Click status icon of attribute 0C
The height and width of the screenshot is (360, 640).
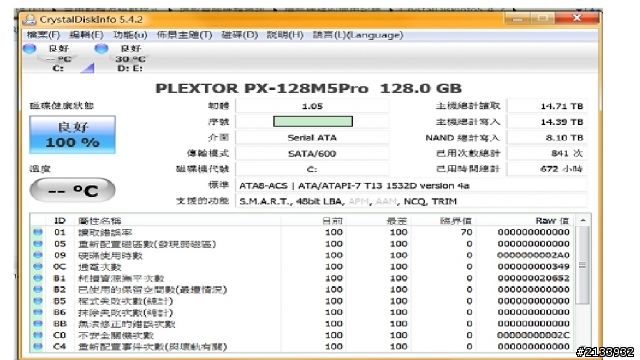[x=38, y=267]
